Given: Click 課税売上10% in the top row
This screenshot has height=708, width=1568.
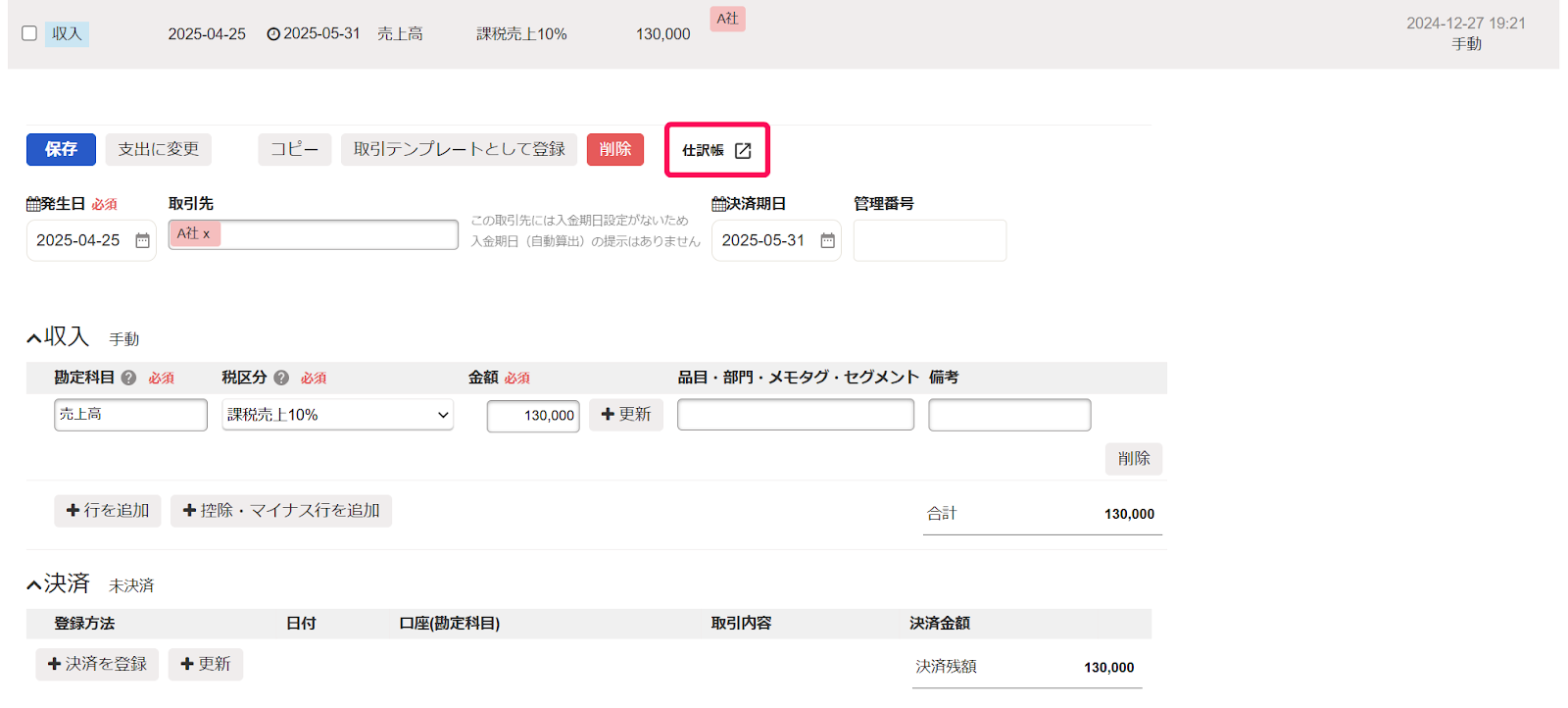Looking at the screenshot, I should click(x=521, y=34).
